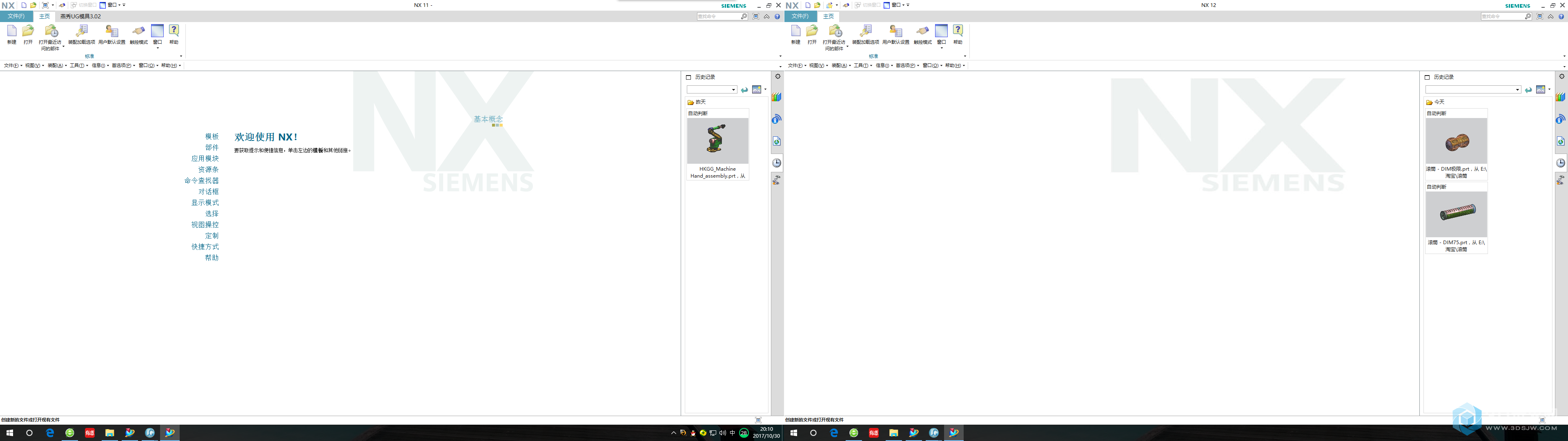
Task: Click 打开 (Open) in NX 12 ribbon
Action: pyautogui.click(x=812, y=35)
